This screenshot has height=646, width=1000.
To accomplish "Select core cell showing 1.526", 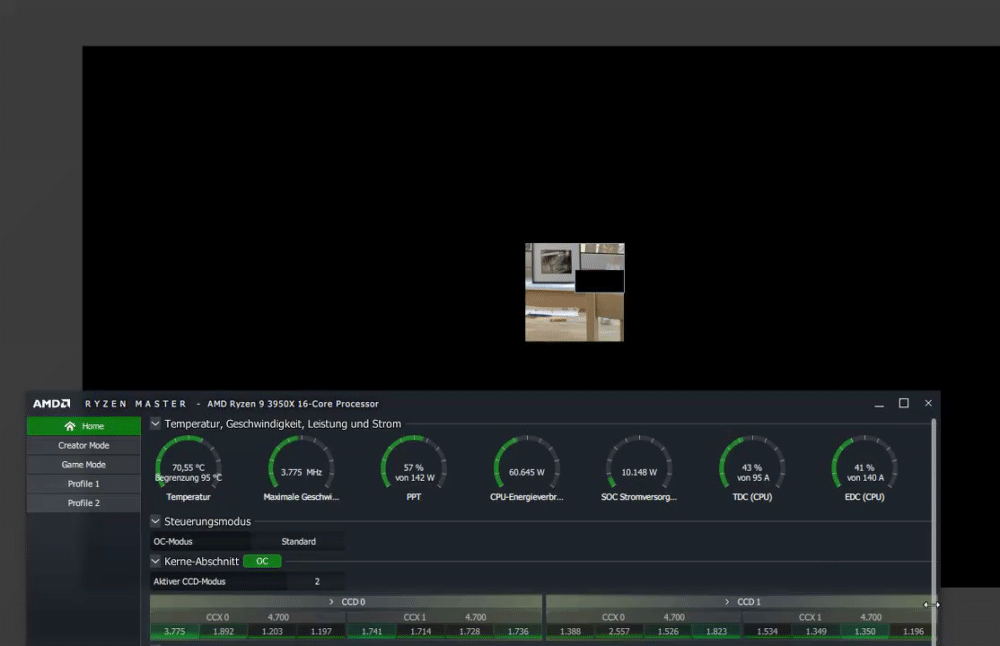I will pos(668,631).
